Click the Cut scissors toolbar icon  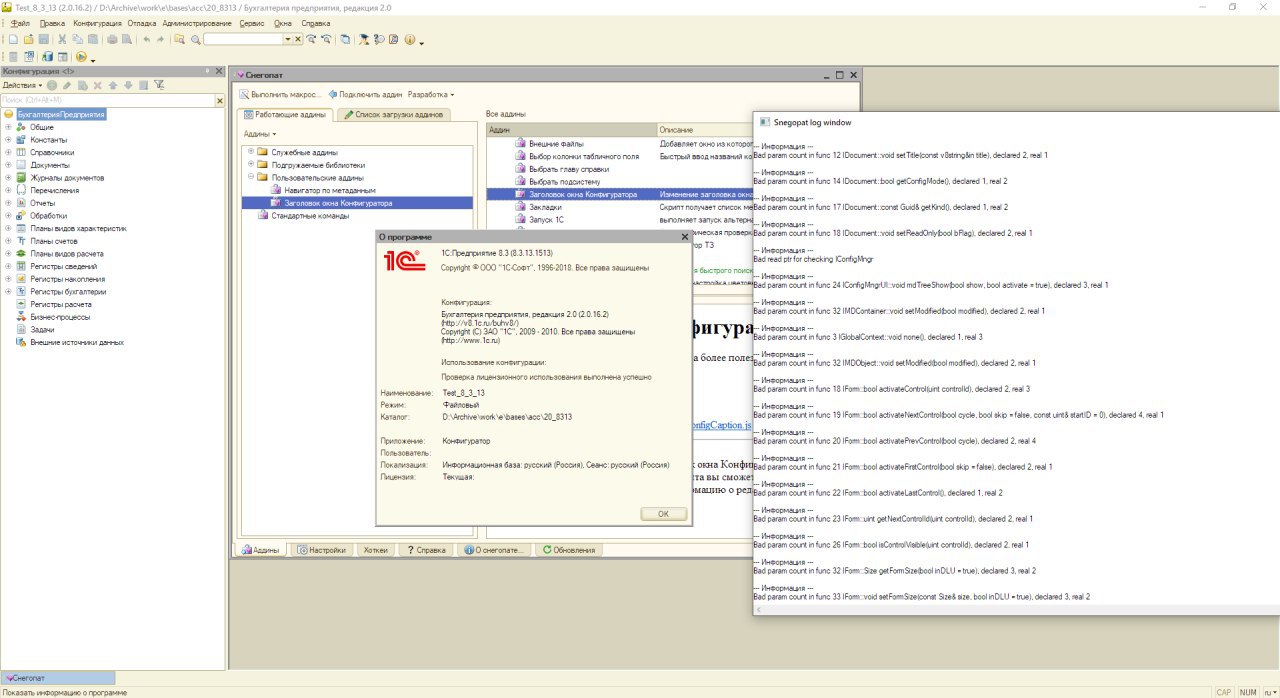tap(62, 39)
